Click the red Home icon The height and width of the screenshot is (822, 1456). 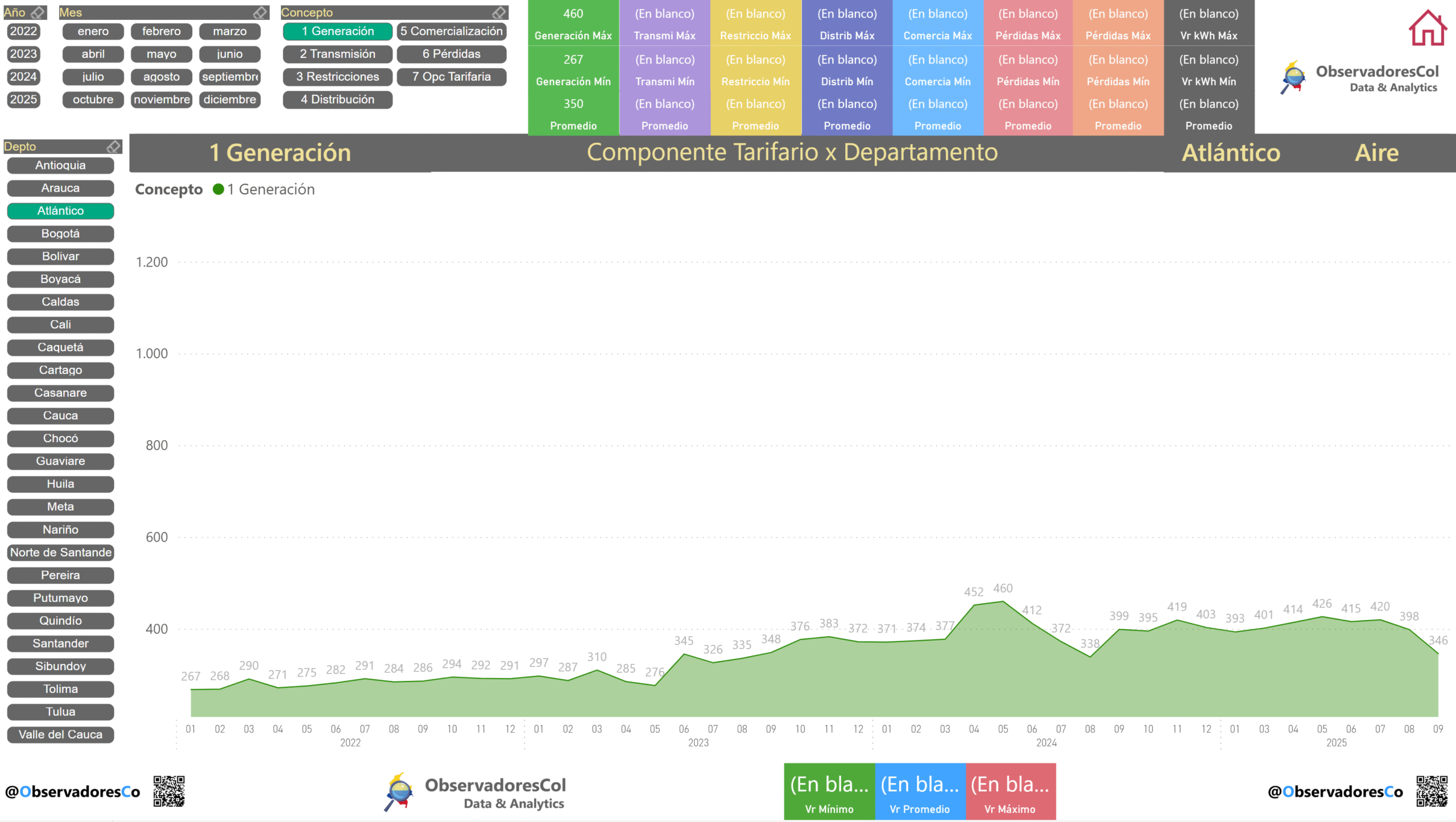coord(1427,28)
